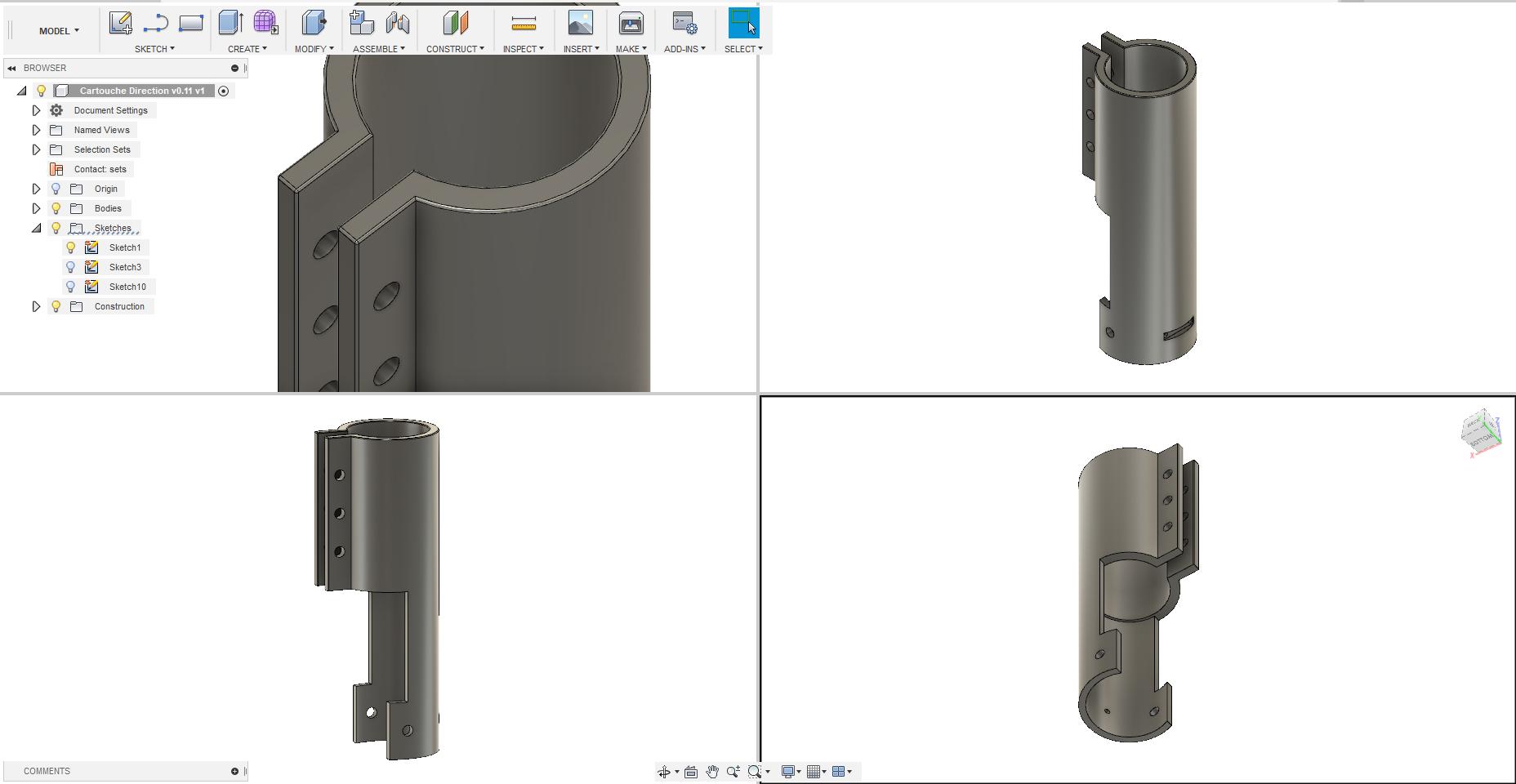Expand the Selection Sets node
The image size is (1516, 784).
tap(36, 149)
